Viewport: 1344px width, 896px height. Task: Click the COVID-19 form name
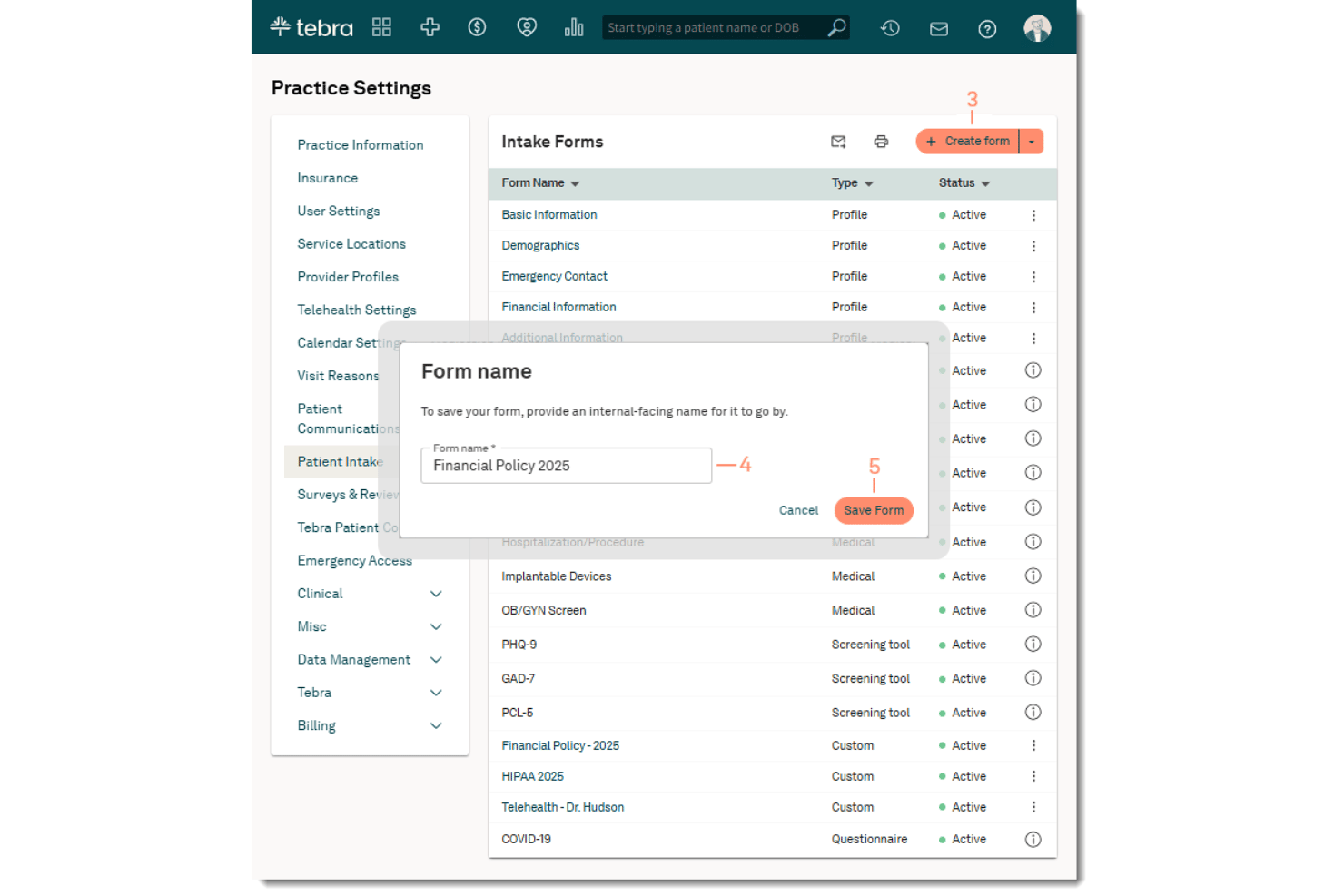tap(526, 839)
